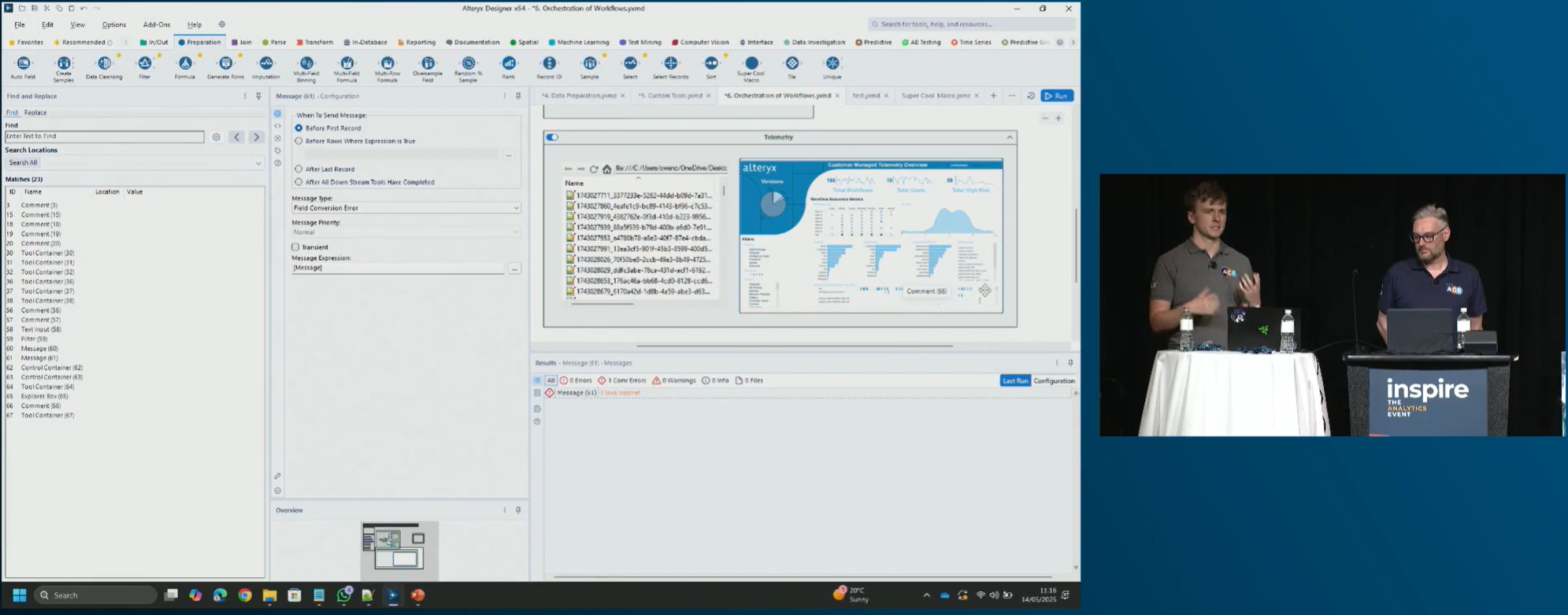Open the 5. Custom Tools.yxmd tab
The width and height of the screenshot is (1568, 615).
[669, 96]
